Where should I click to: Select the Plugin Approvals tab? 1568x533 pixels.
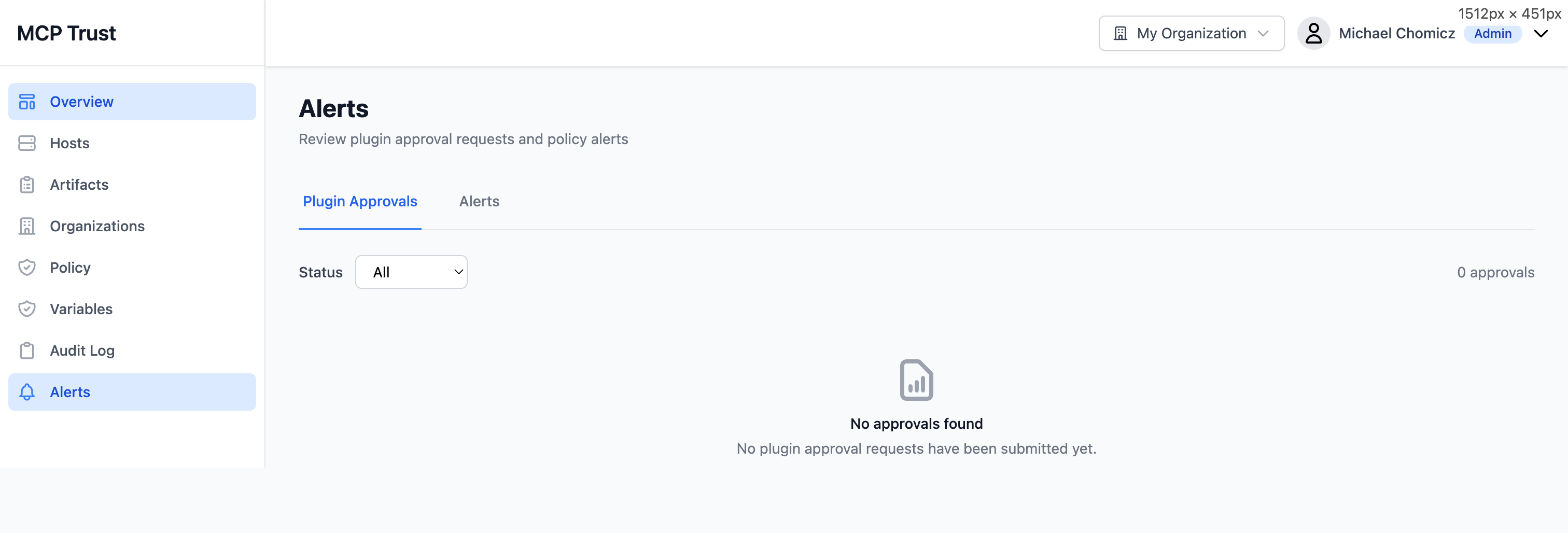coord(360,201)
